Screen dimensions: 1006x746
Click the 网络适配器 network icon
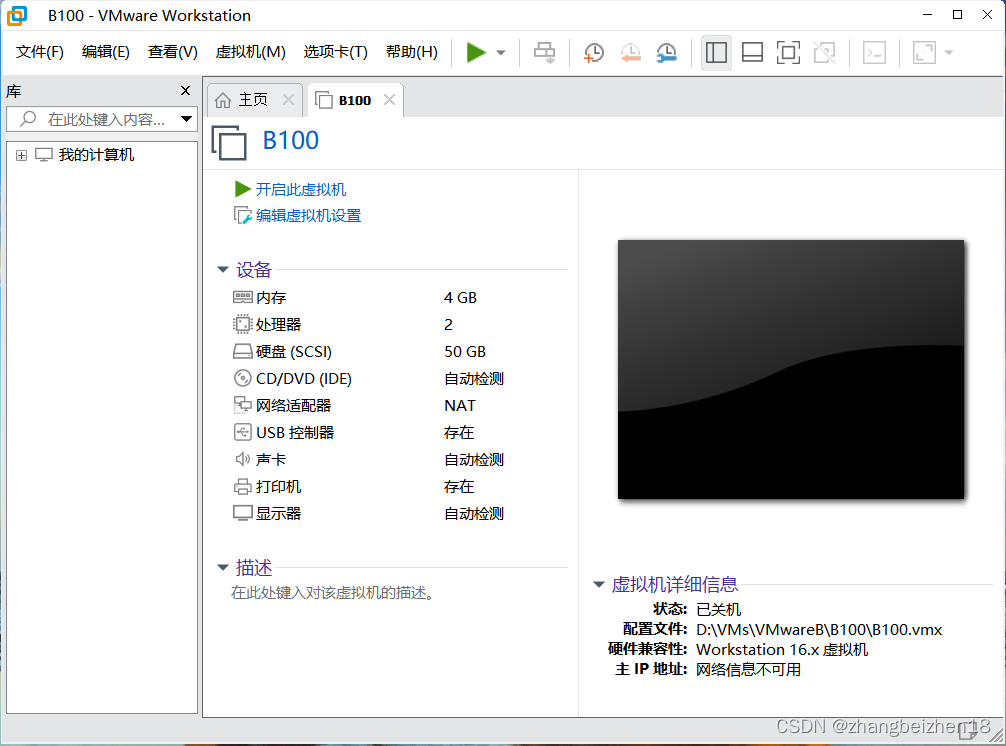coord(243,405)
